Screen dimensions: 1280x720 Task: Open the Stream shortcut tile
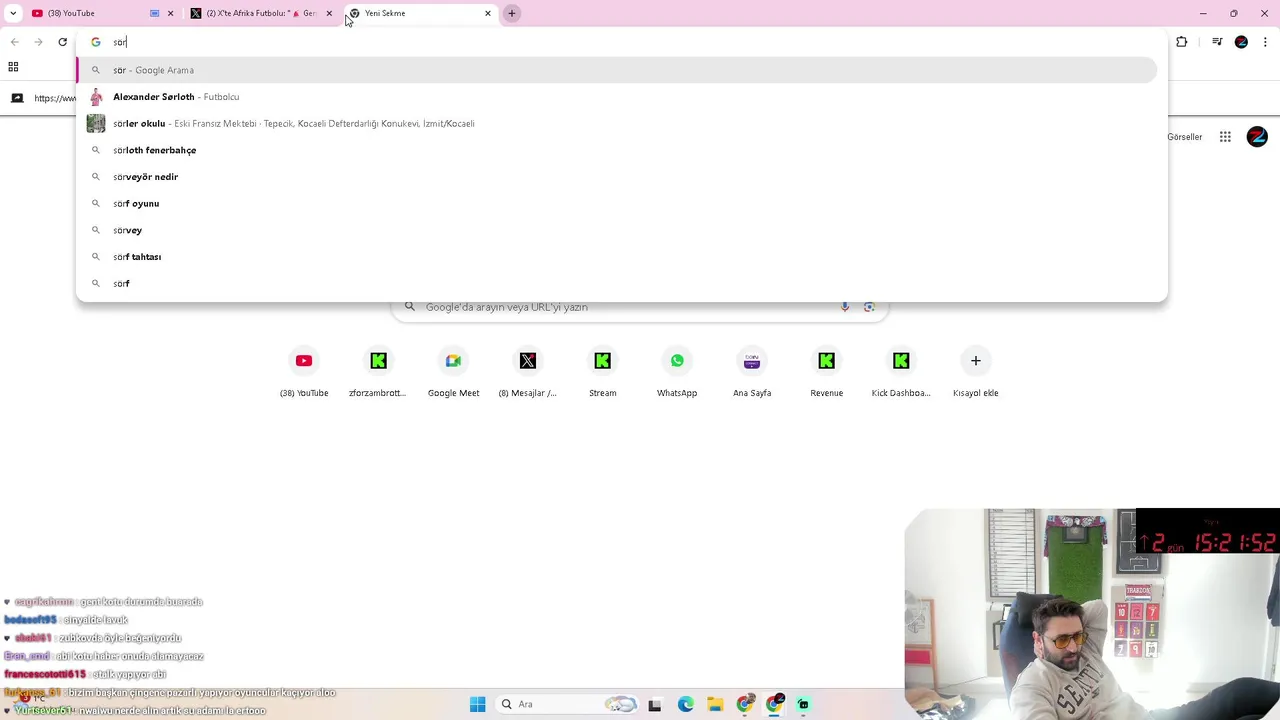coord(602,372)
